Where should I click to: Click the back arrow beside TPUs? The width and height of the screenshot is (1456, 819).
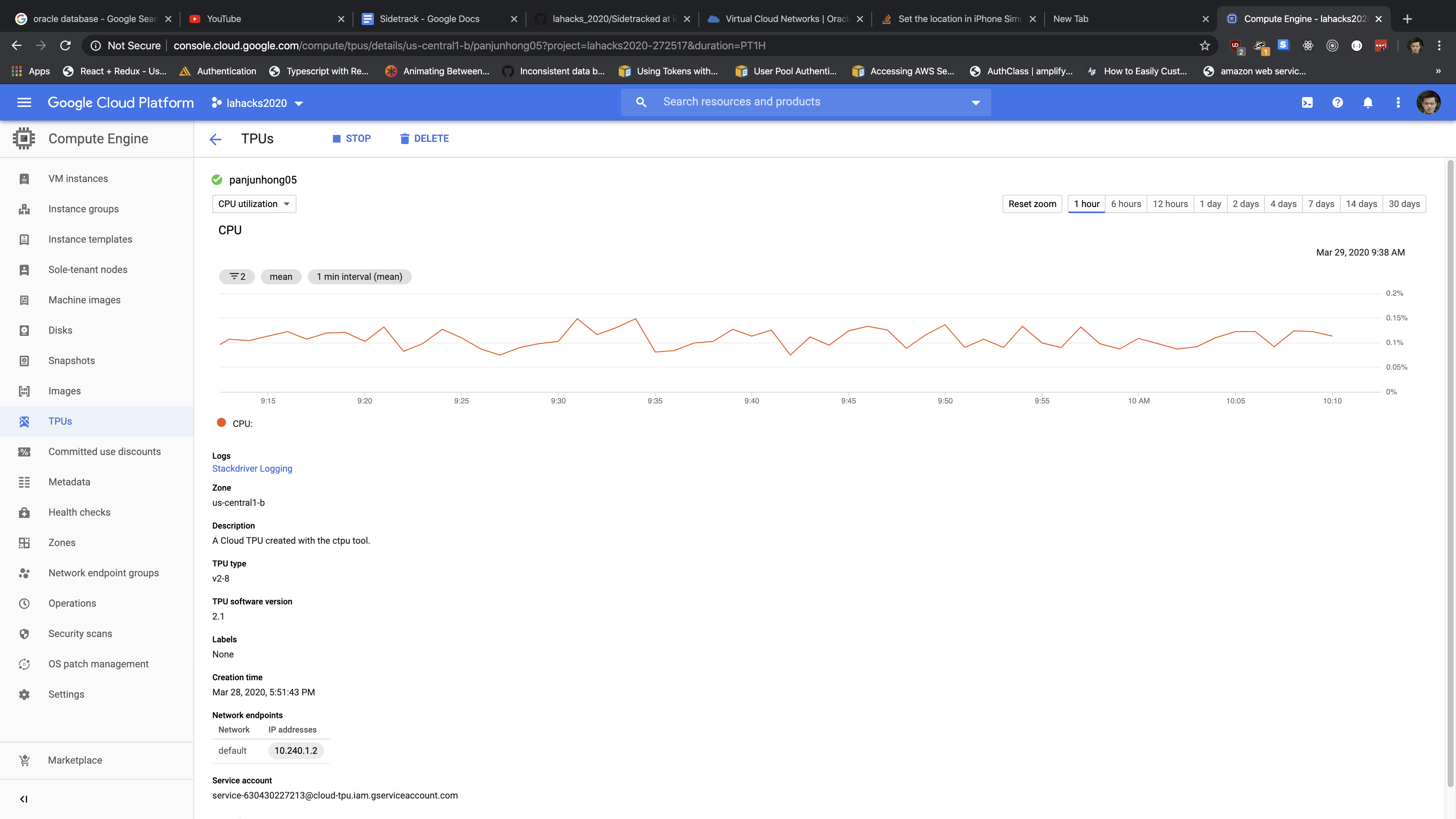pyautogui.click(x=215, y=139)
